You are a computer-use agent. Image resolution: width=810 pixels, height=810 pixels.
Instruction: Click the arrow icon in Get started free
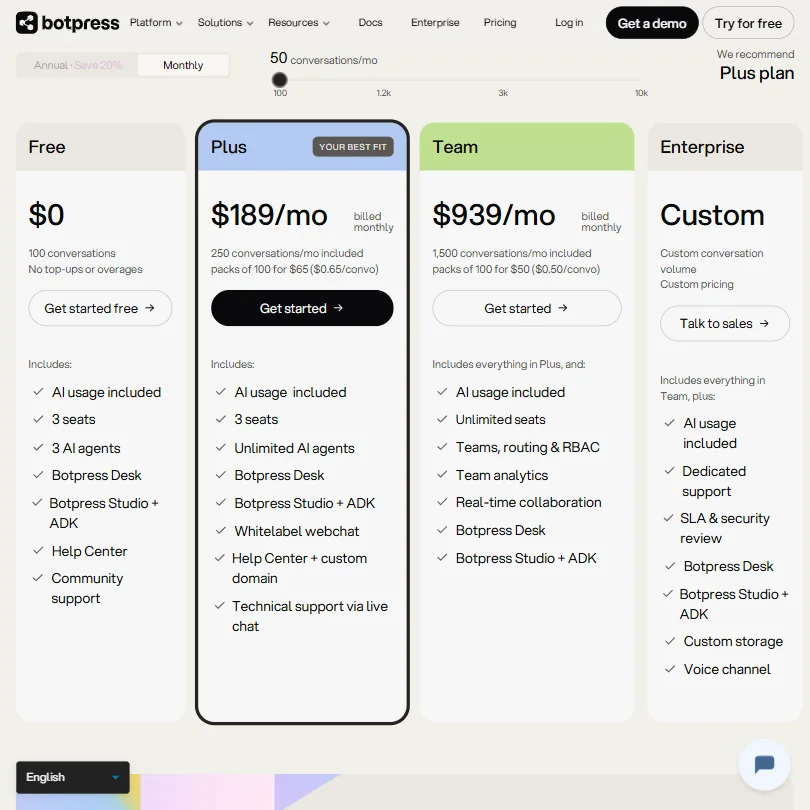[x=150, y=308]
